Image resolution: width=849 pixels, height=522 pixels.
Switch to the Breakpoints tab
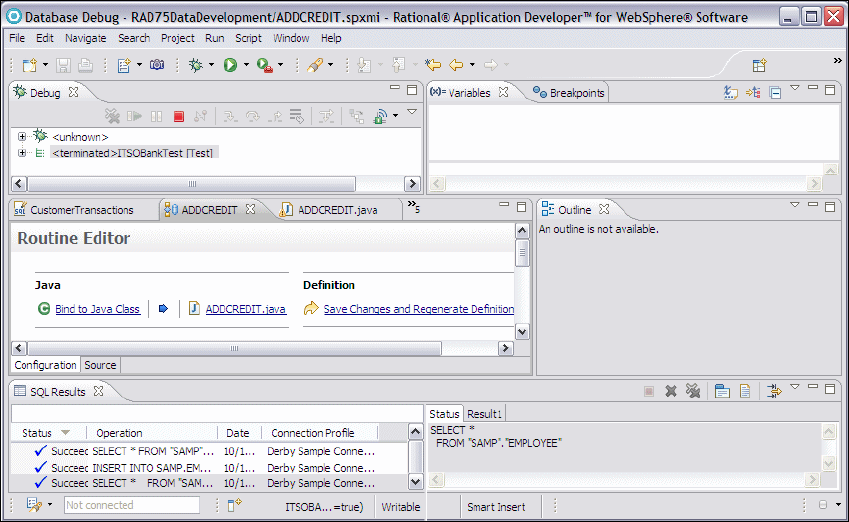coord(569,93)
